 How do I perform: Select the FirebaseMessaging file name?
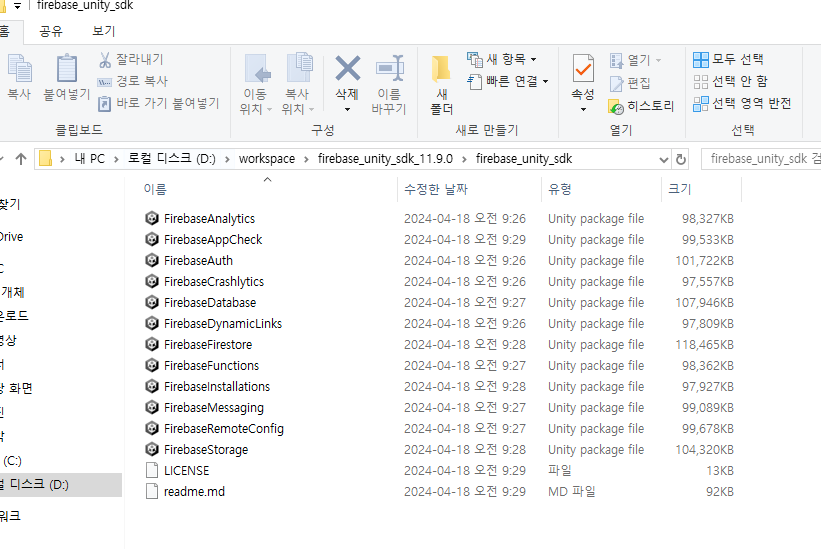click(x=214, y=407)
